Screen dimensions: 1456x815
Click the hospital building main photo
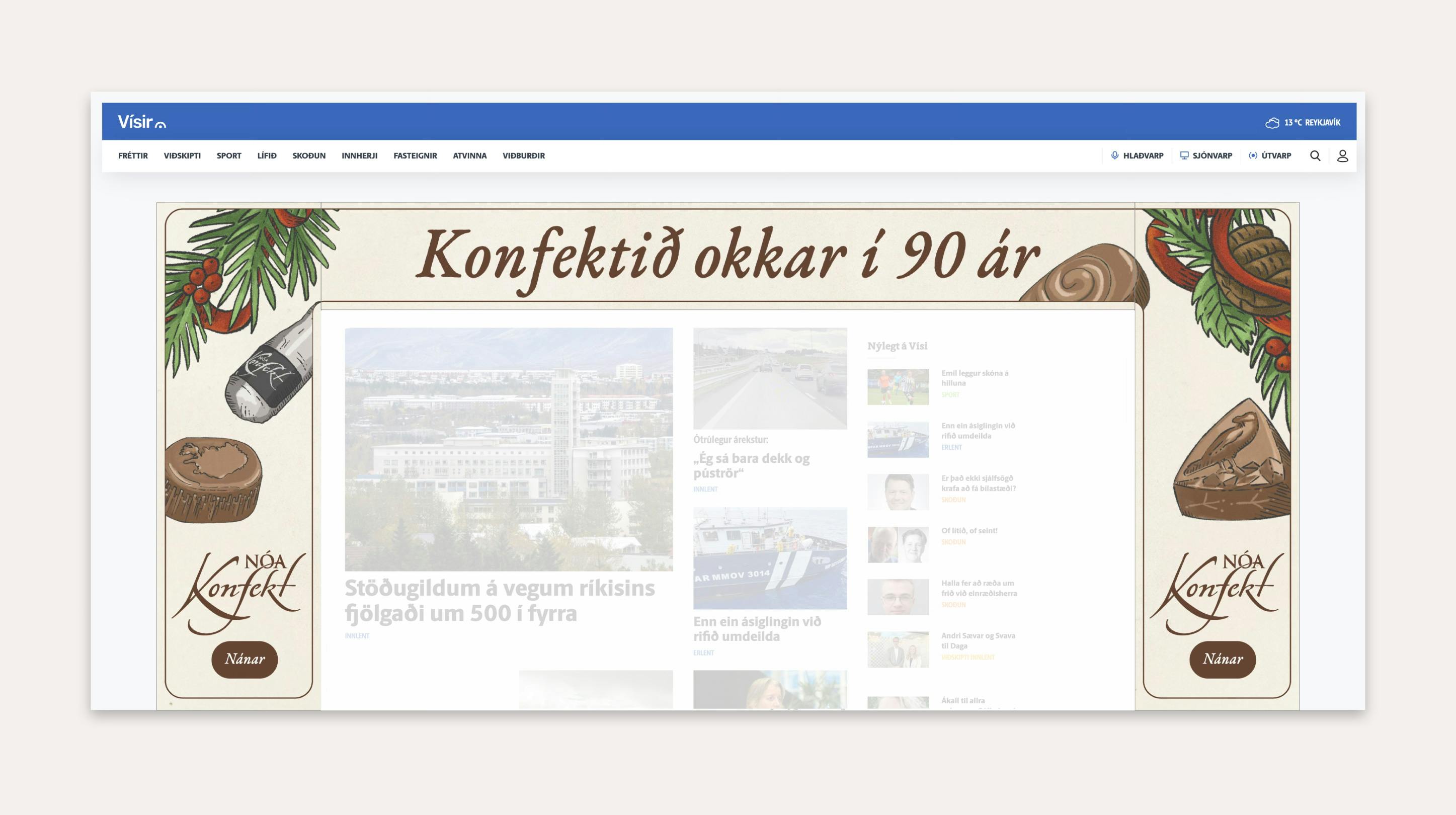tap(509, 449)
